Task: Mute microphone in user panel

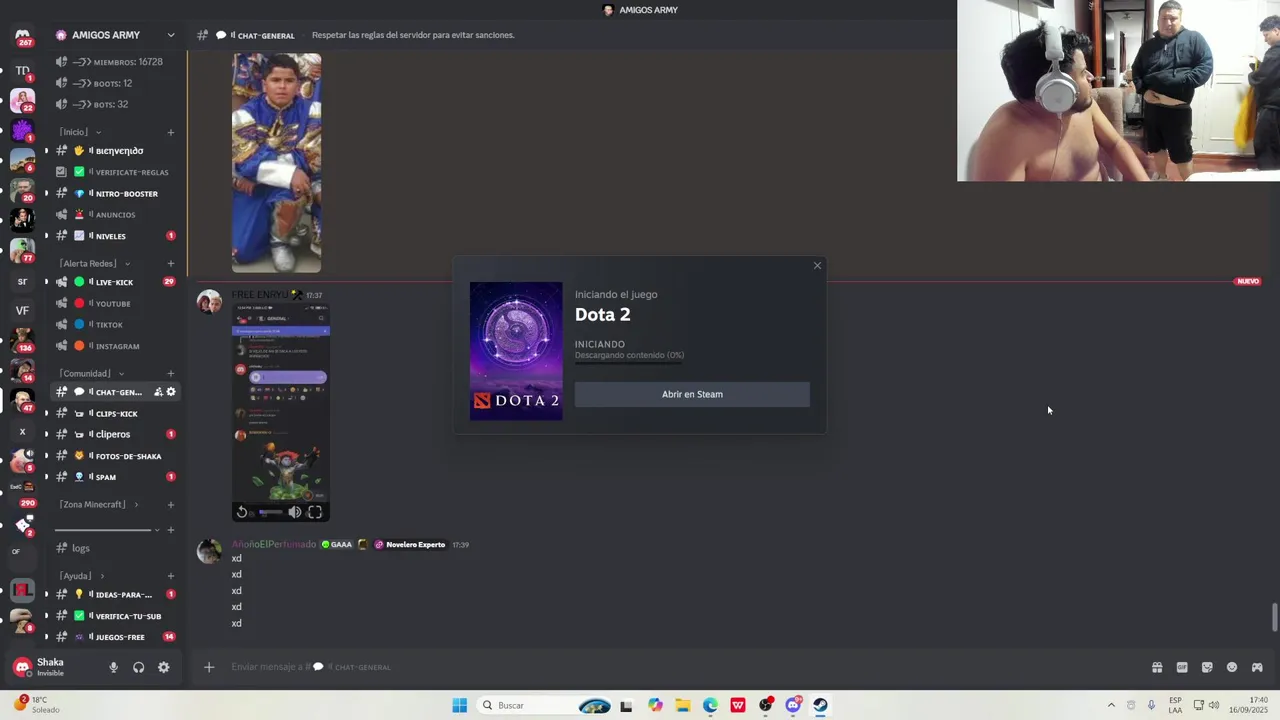Action: click(113, 667)
